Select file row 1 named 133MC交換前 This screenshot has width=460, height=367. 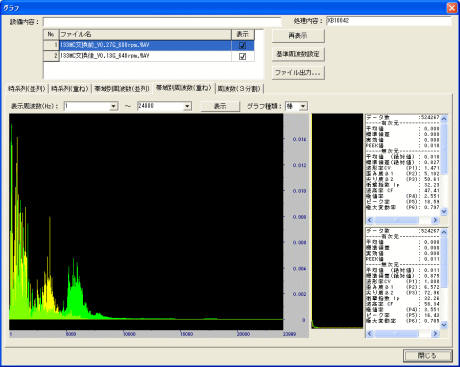(149, 46)
